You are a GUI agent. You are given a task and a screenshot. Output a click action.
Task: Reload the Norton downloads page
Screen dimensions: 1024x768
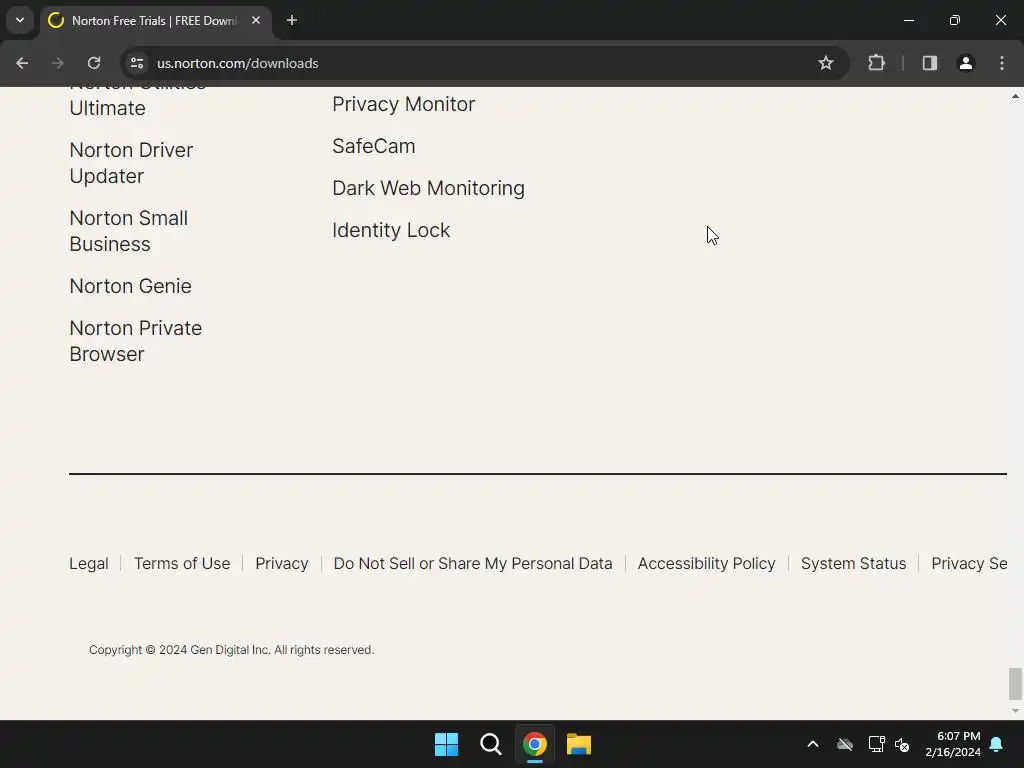coord(94,63)
